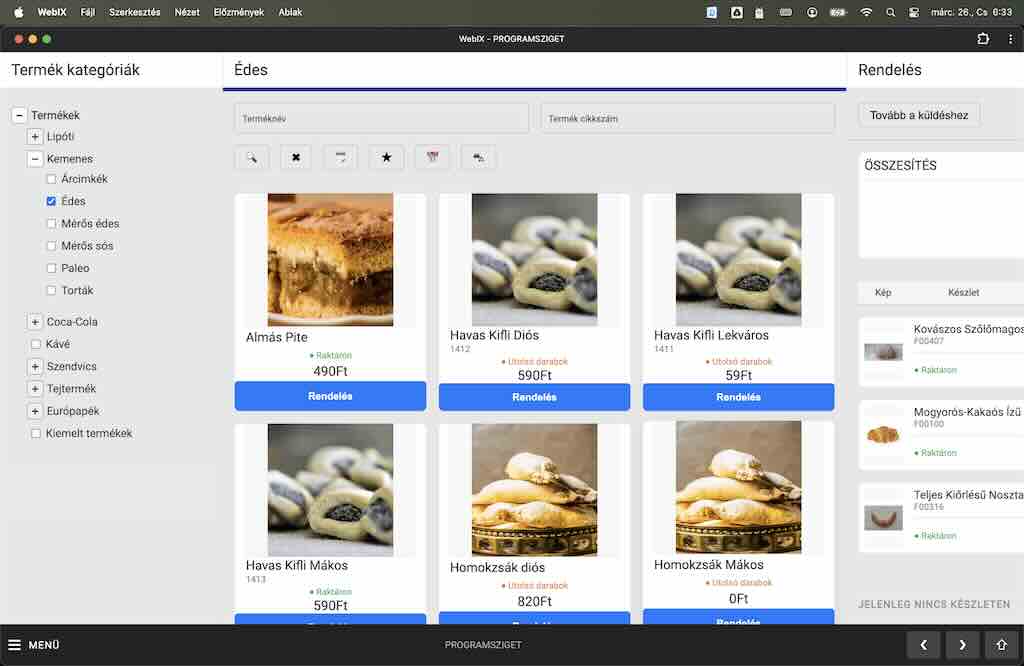The height and width of the screenshot is (666, 1024).
Task: Open the list sort toolbar icon
Action: (340, 157)
